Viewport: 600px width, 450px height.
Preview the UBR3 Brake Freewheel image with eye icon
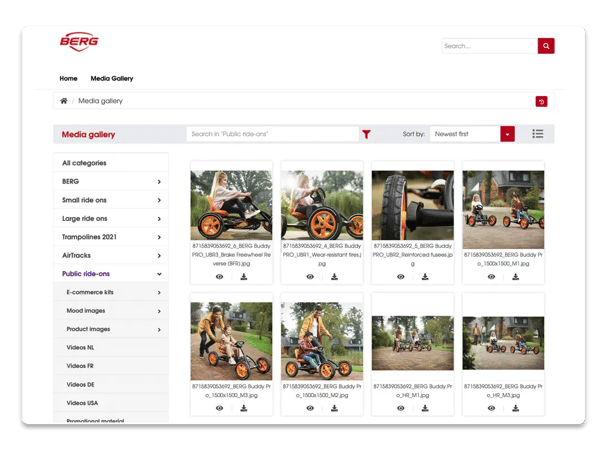(219, 277)
